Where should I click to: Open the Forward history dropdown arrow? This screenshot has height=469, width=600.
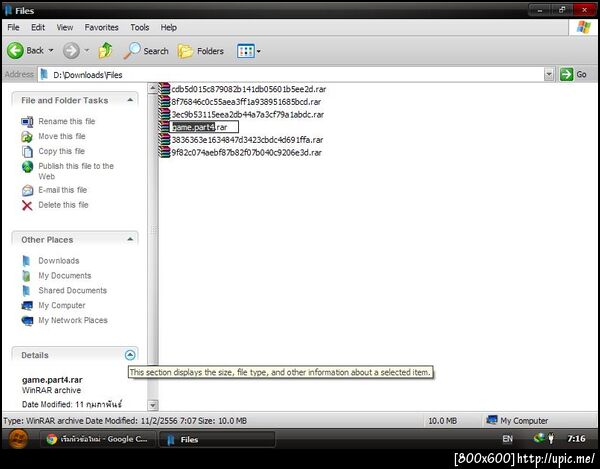pyautogui.click(x=87, y=50)
